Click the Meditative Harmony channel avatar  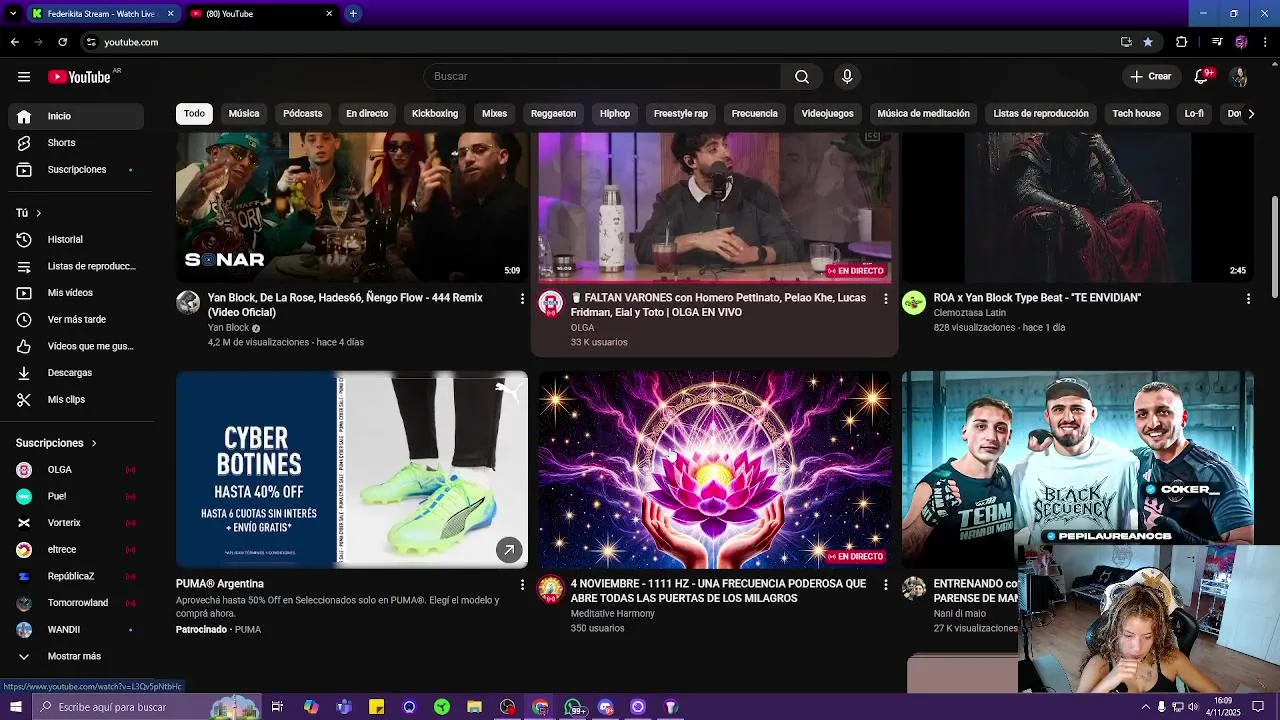(x=551, y=589)
